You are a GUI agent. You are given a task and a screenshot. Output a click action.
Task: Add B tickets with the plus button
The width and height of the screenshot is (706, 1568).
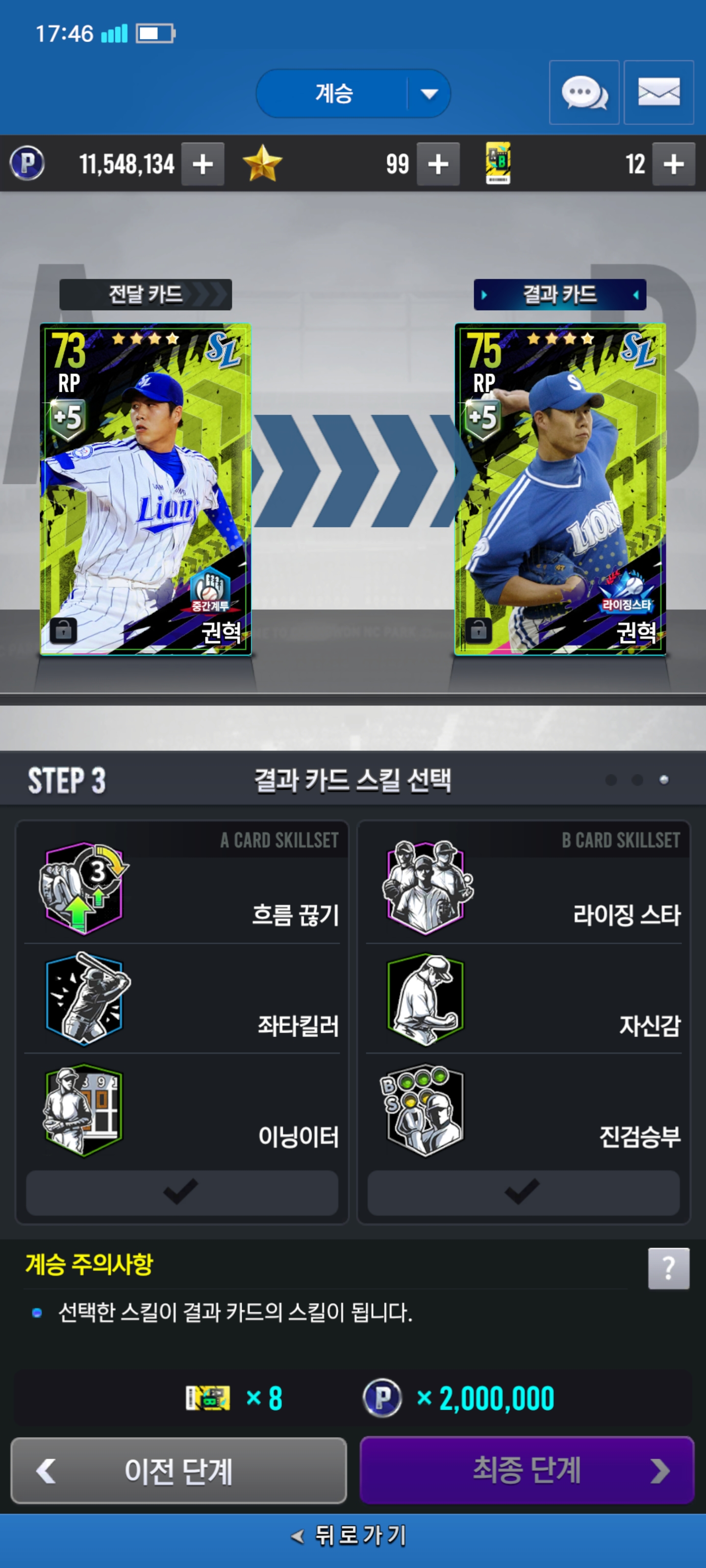click(x=673, y=164)
